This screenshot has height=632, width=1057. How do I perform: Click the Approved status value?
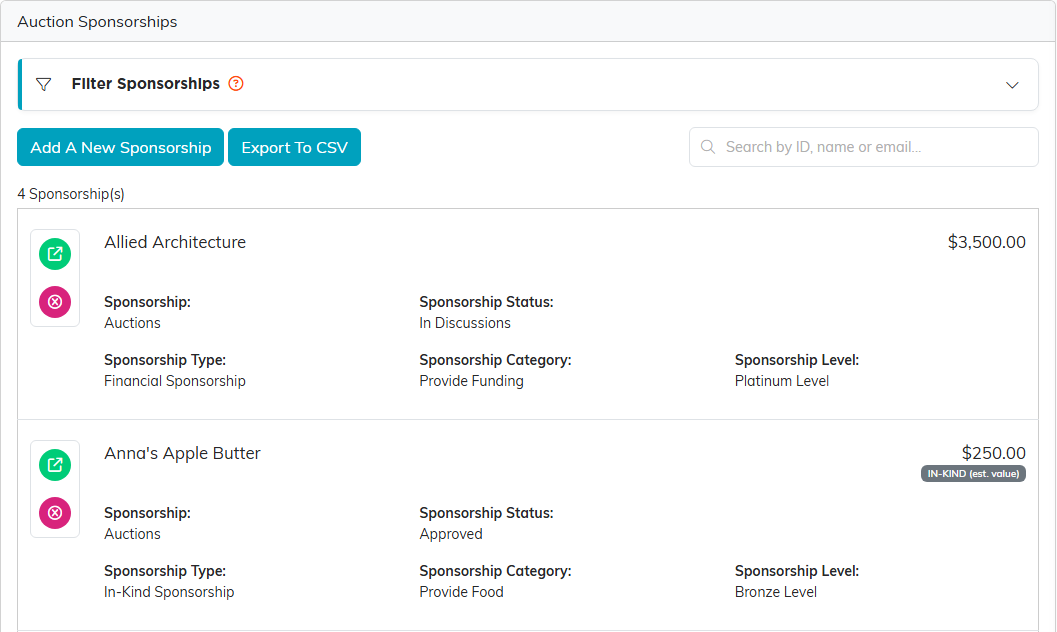pos(451,534)
